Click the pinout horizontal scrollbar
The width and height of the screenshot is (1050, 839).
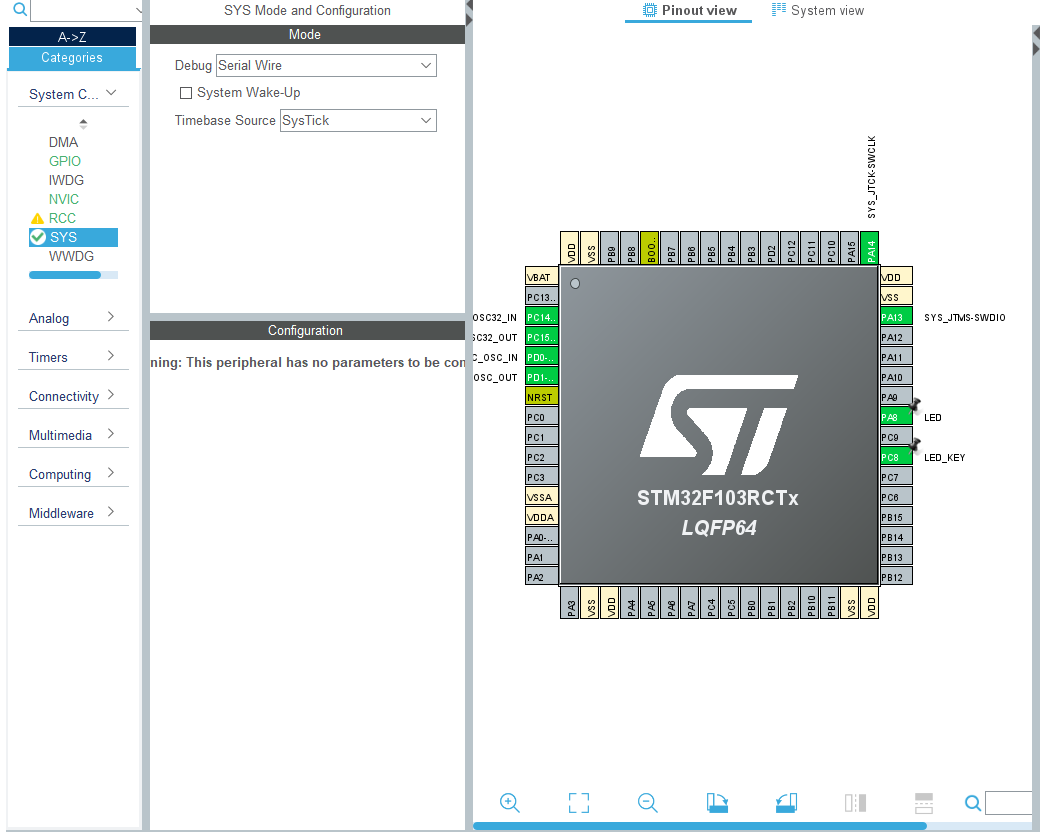(700, 826)
